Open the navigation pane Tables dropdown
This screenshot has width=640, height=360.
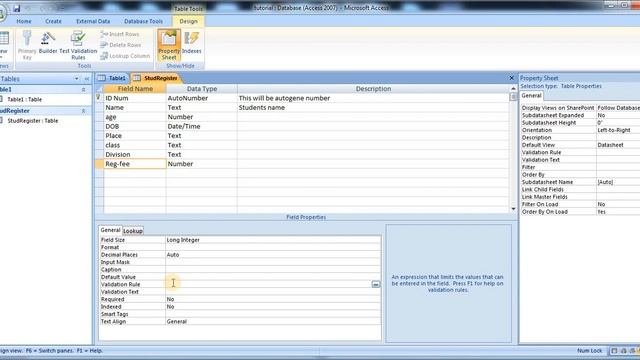point(76,79)
